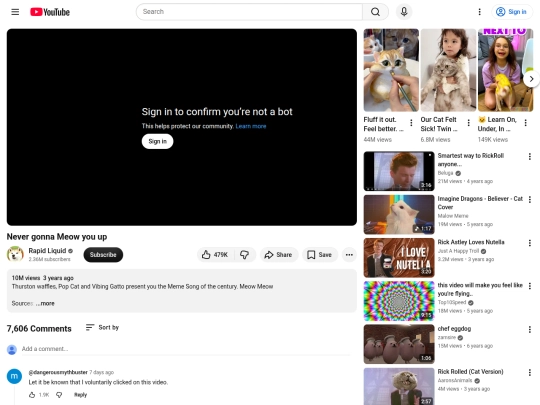Like the video with thumbs up
540x405 pixels.
click(x=216, y=255)
